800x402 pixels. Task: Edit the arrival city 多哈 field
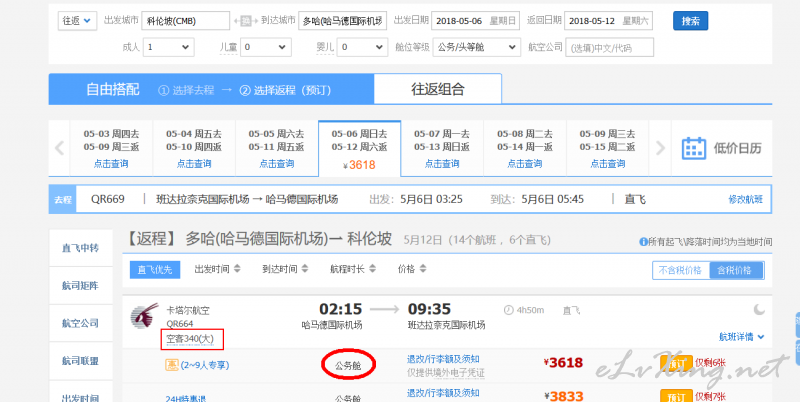(x=342, y=21)
